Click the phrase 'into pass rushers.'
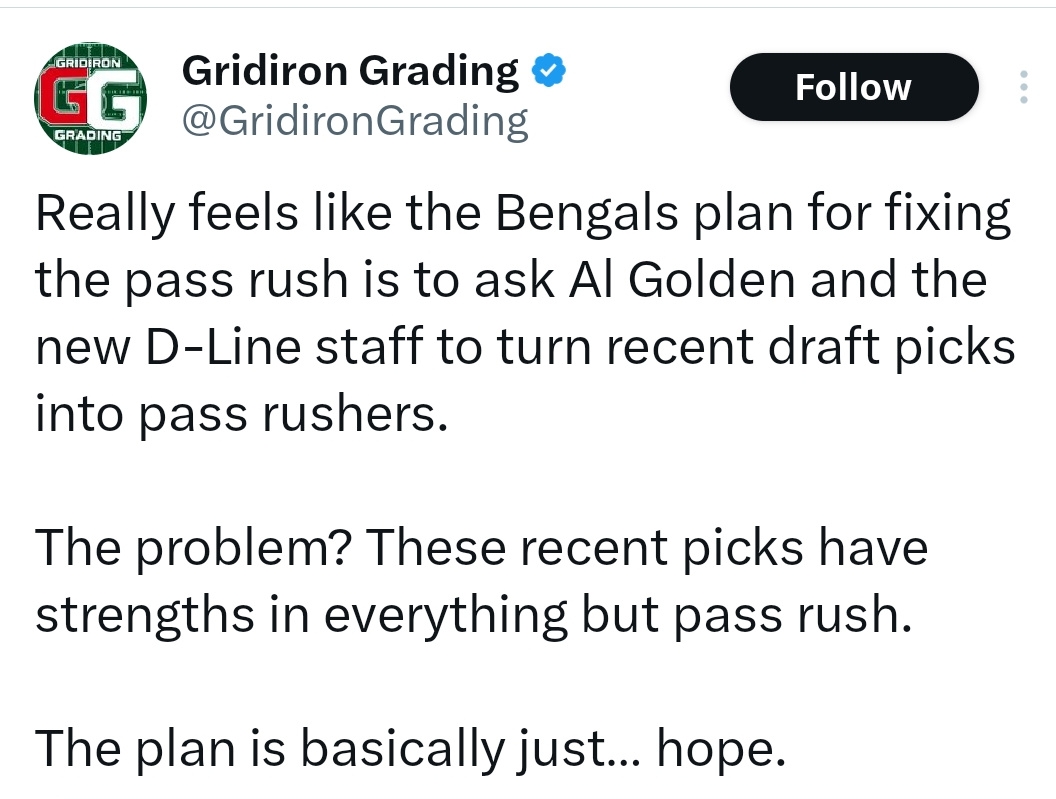The width and height of the screenshot is (1056, 799). [x=241, y=414]
